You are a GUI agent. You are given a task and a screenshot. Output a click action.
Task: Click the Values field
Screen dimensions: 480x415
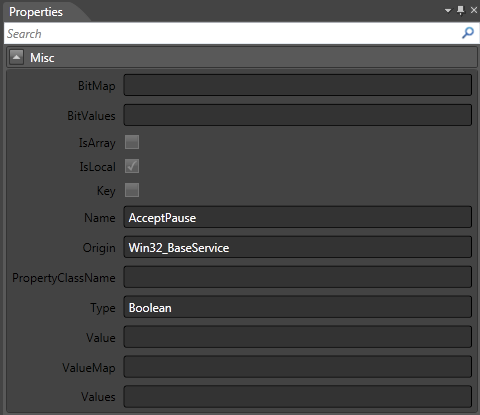click(x=298, y=397)
